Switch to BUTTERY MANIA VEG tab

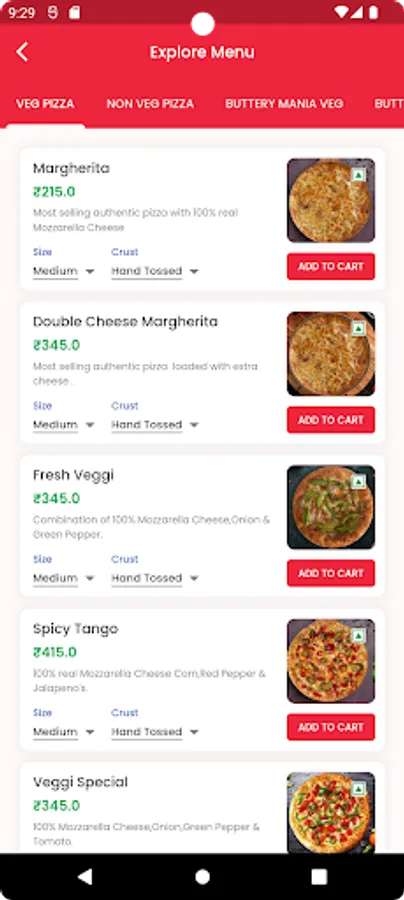pos(284,104)
